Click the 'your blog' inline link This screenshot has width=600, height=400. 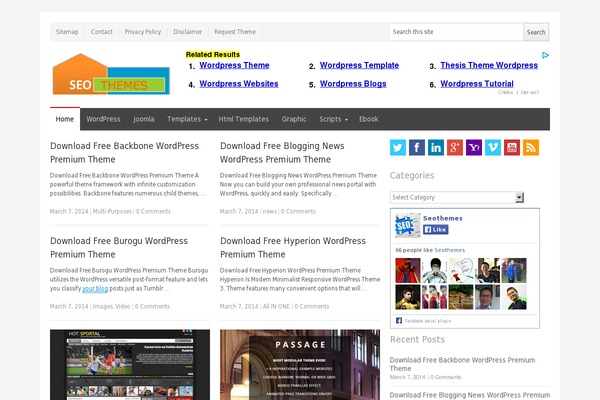pos(95,288)
